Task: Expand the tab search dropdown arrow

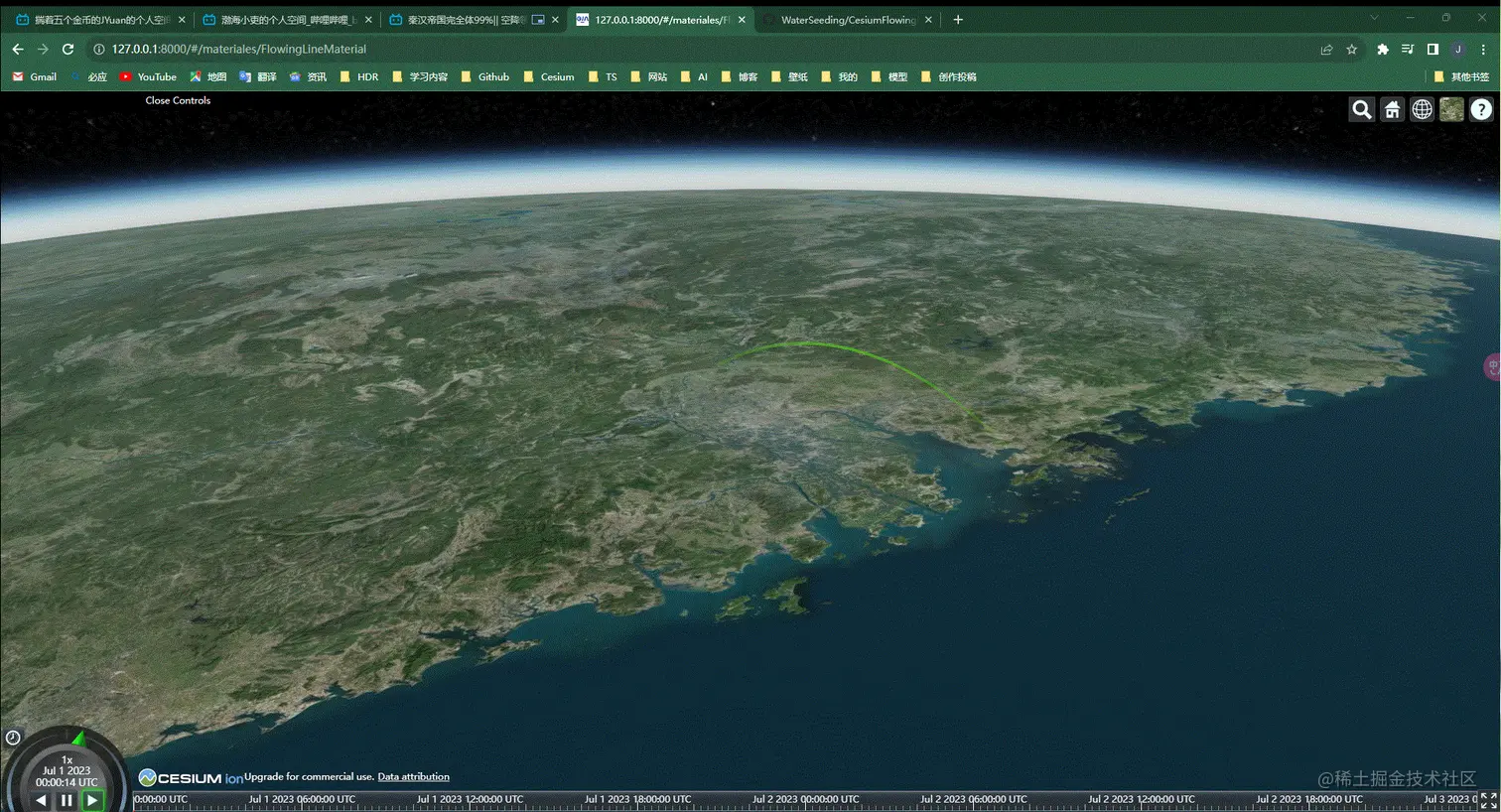Action: [1374, 18]
